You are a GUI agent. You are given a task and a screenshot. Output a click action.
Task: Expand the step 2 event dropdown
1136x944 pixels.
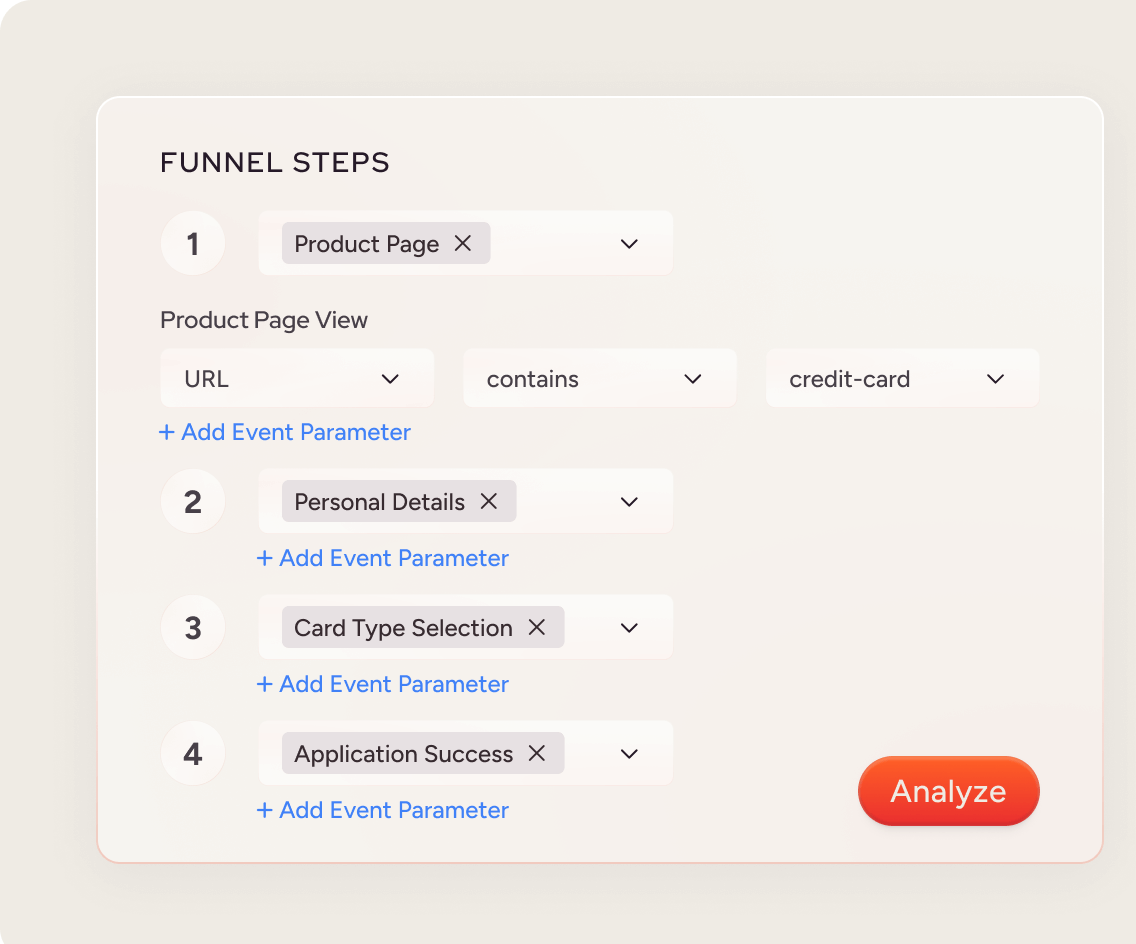pos(629,501)
